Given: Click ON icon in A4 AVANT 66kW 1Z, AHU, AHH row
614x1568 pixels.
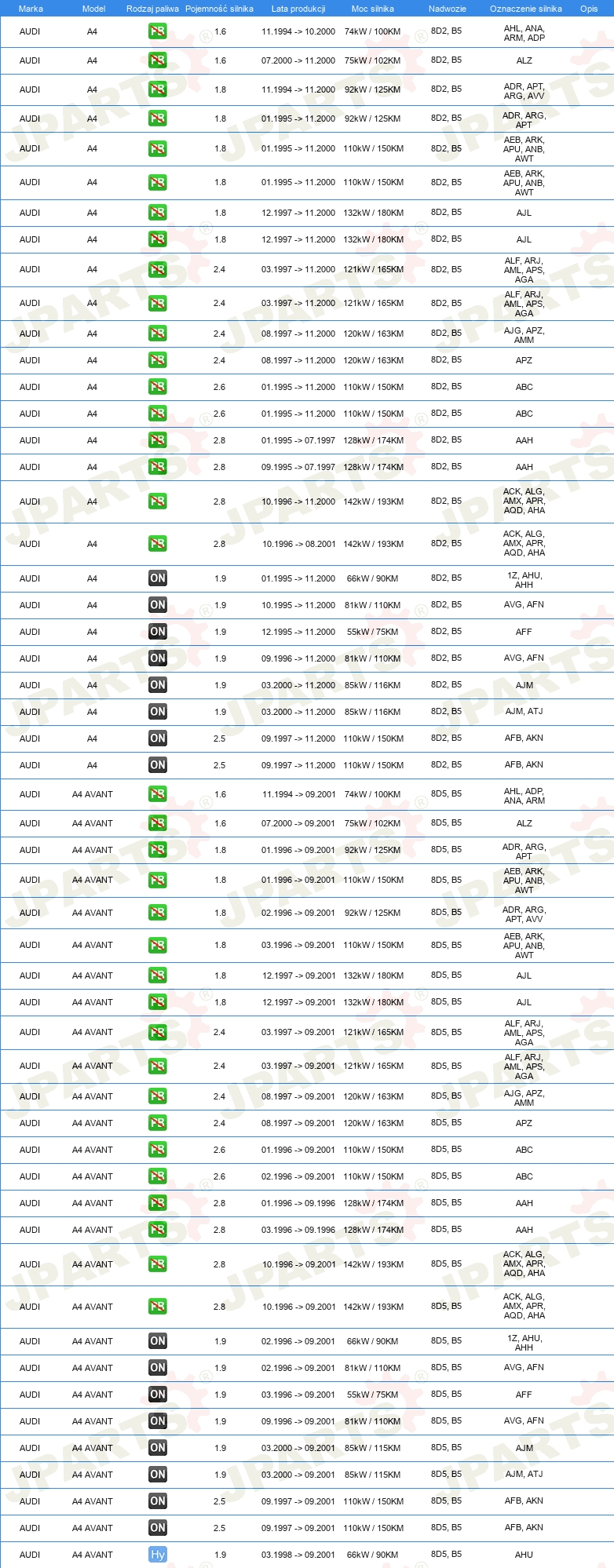Looking at the screenshot, I should pos(157,1341).
